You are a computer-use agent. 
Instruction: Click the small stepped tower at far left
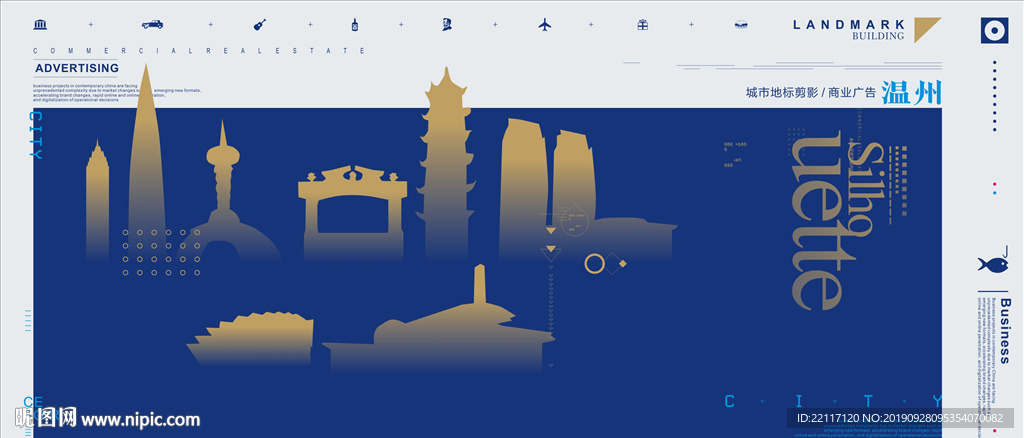tap(98, 199)
